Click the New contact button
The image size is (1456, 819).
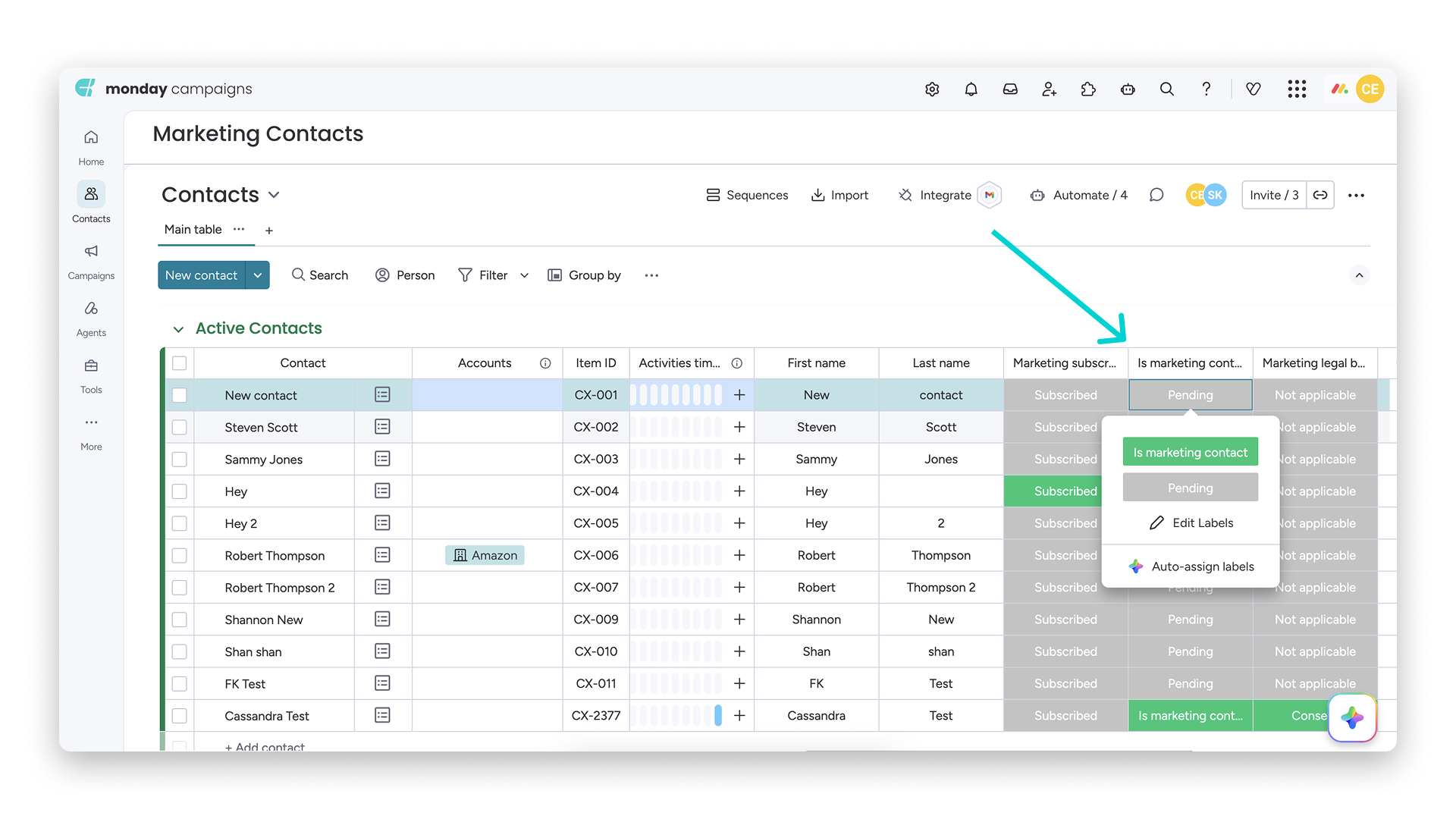click(202, 275)
